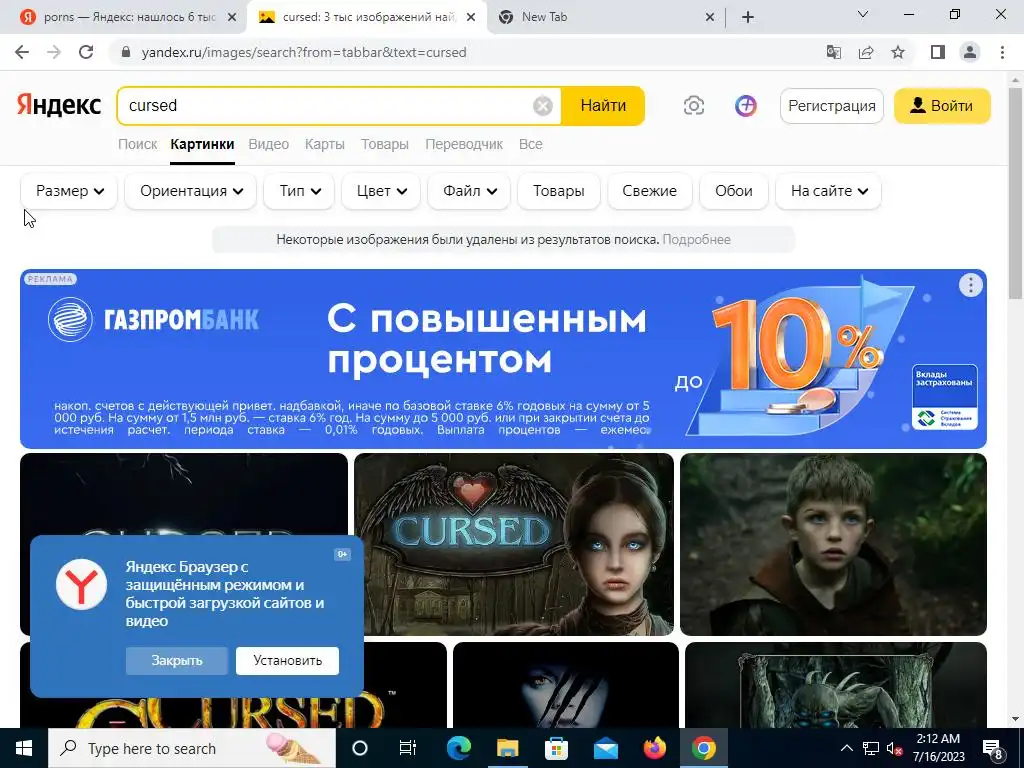The width and height of the screenshot is (1024, 768).
Task: Open the Все services tab
Action: point(530,144)
